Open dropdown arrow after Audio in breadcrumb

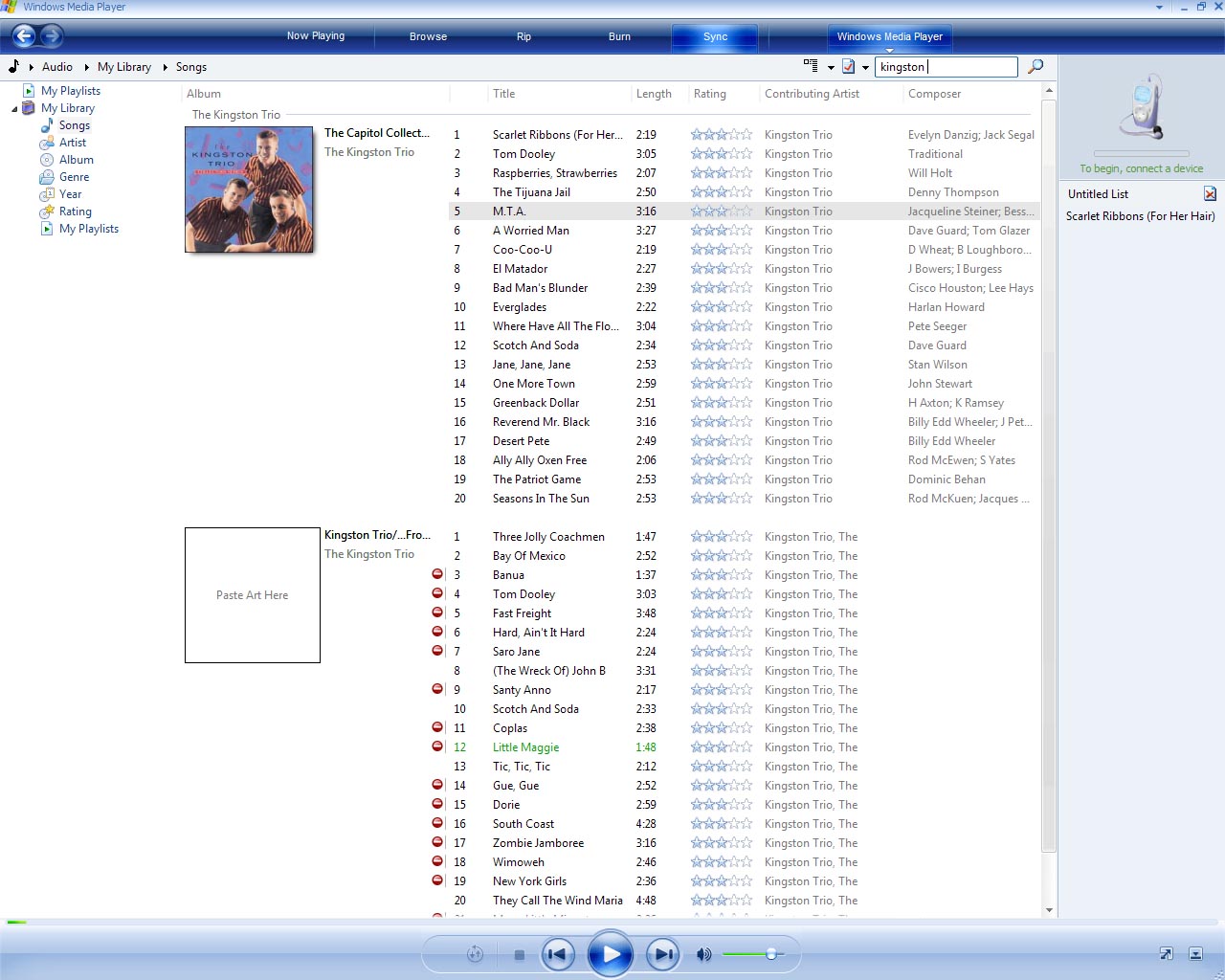[86, 67]
